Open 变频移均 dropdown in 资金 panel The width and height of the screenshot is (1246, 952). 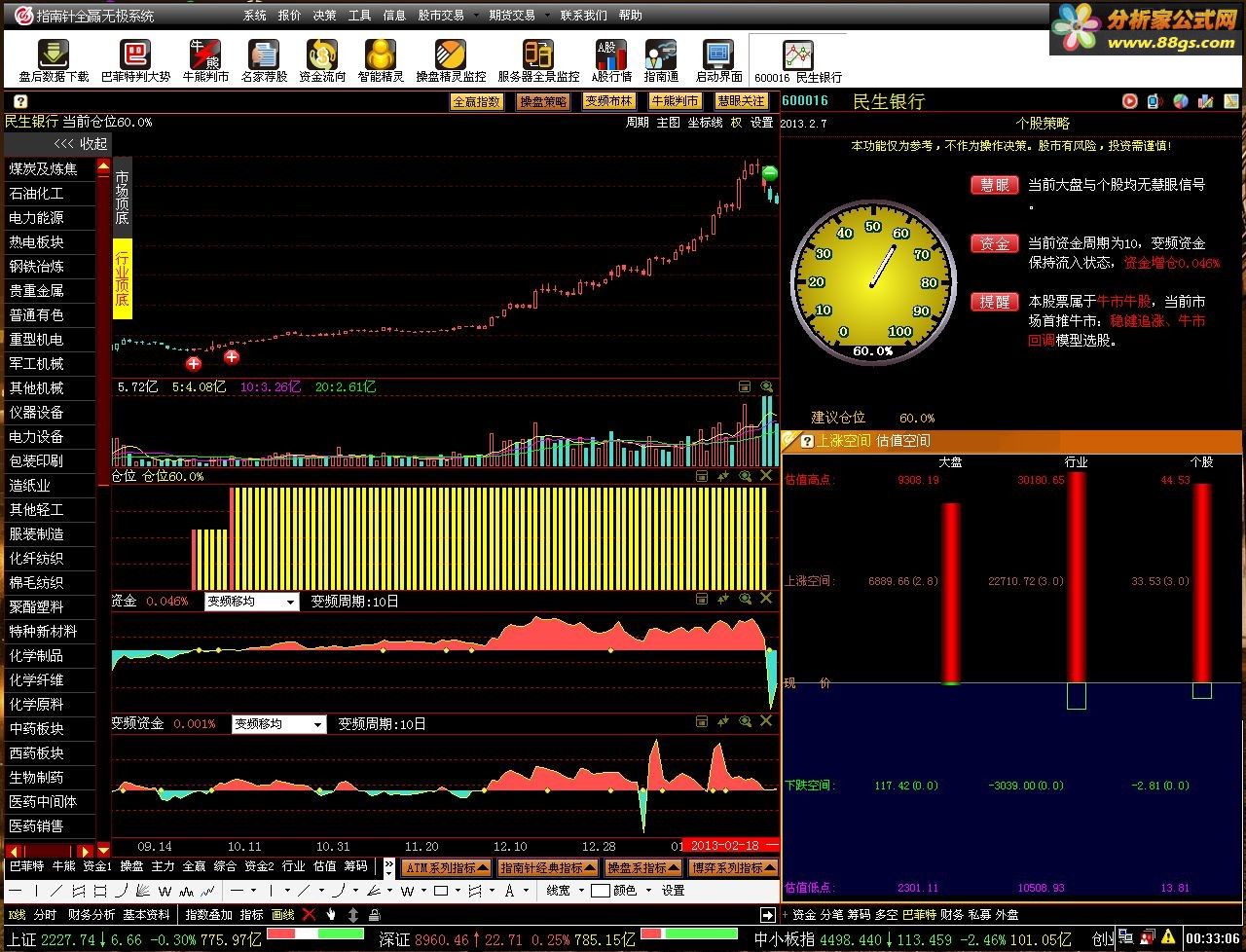point(290,603)
